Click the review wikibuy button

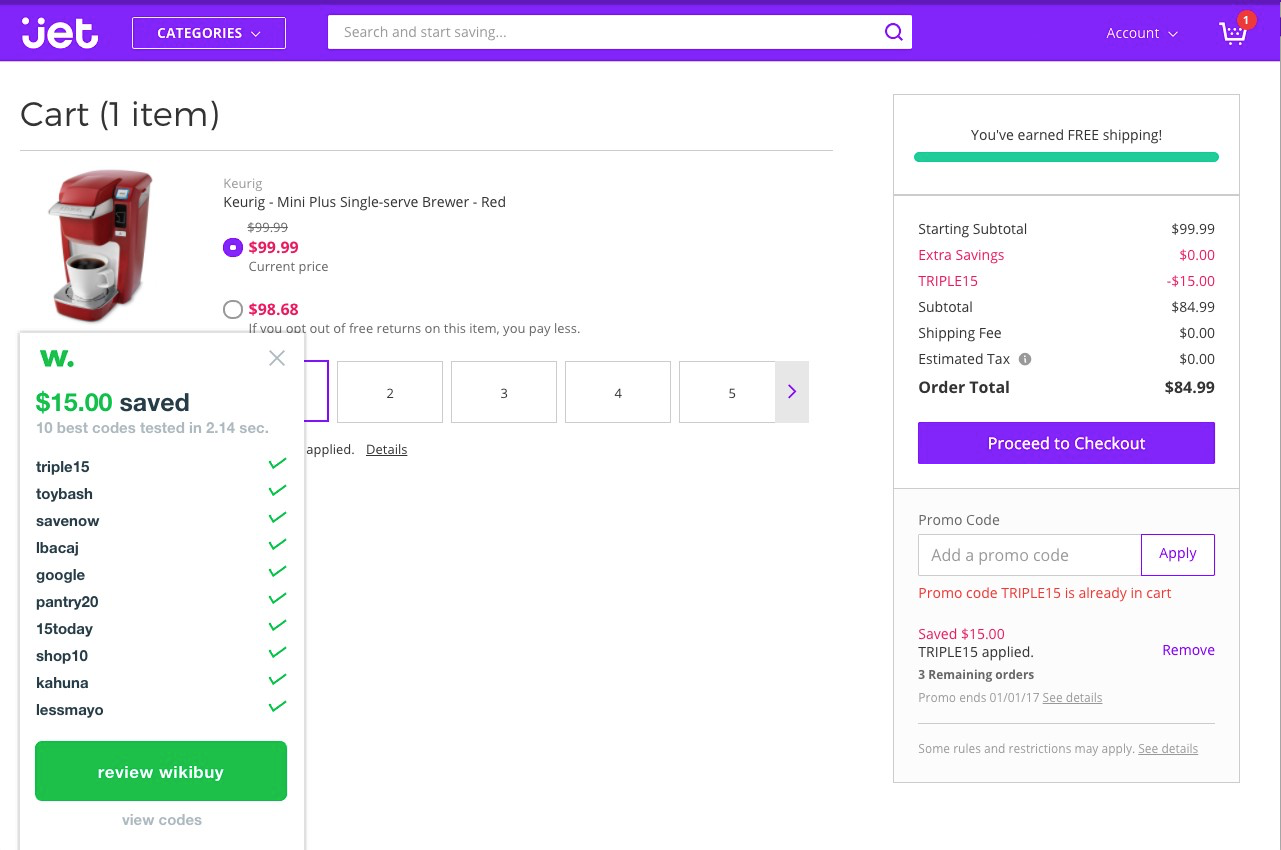161,771
